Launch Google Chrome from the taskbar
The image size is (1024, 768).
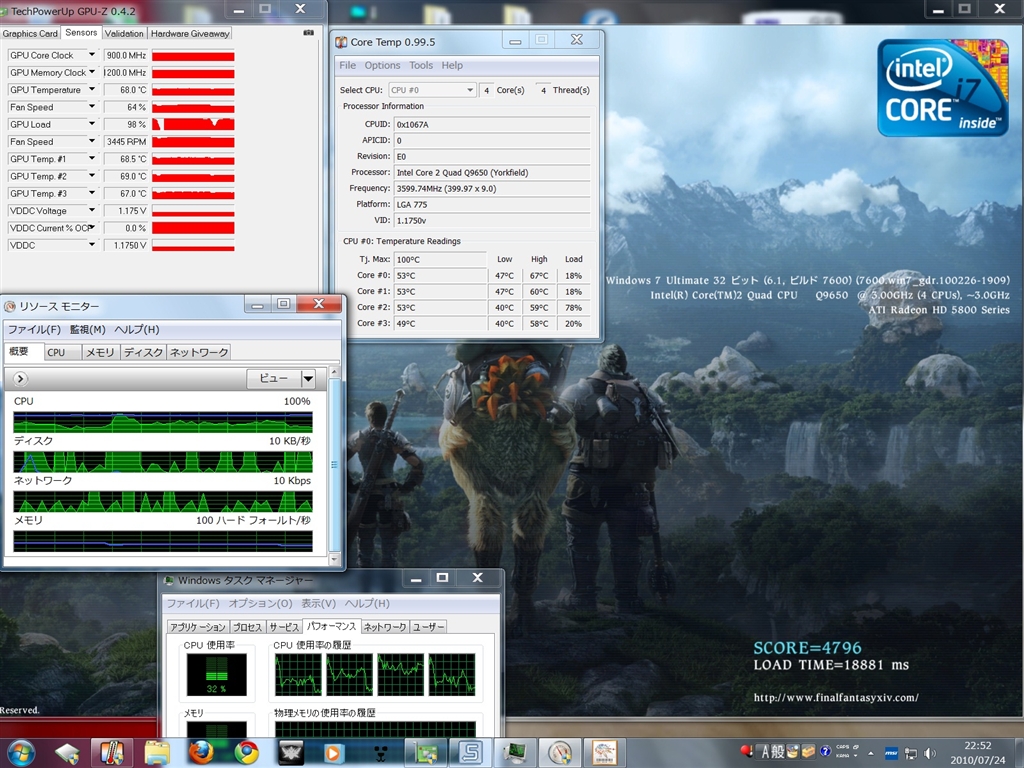247,752
